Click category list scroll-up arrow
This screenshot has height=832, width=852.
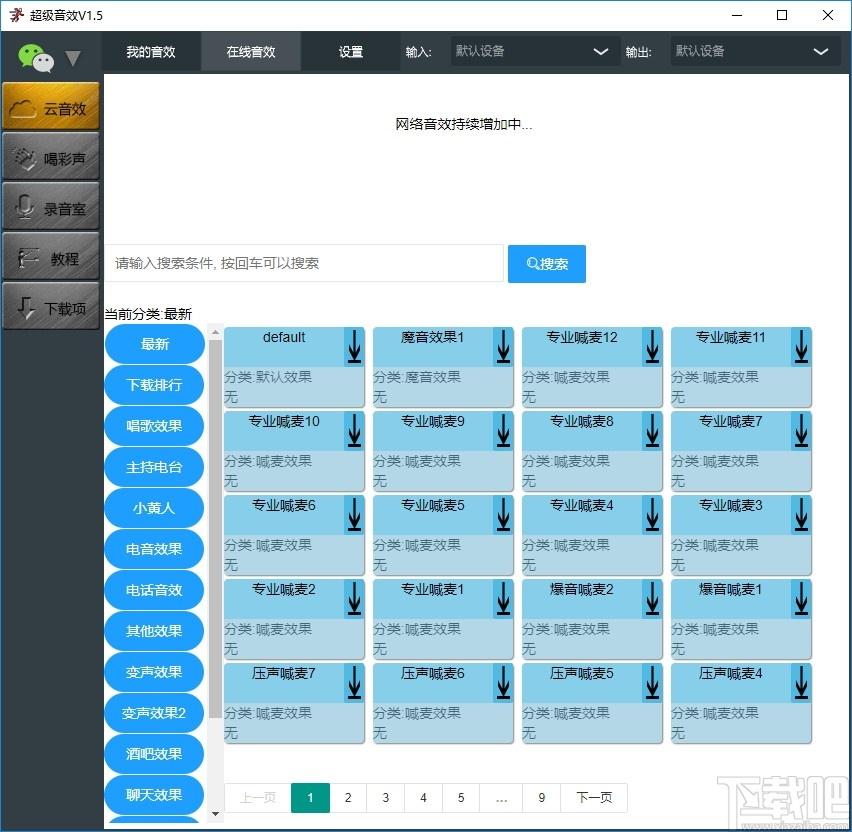(215, 331)
